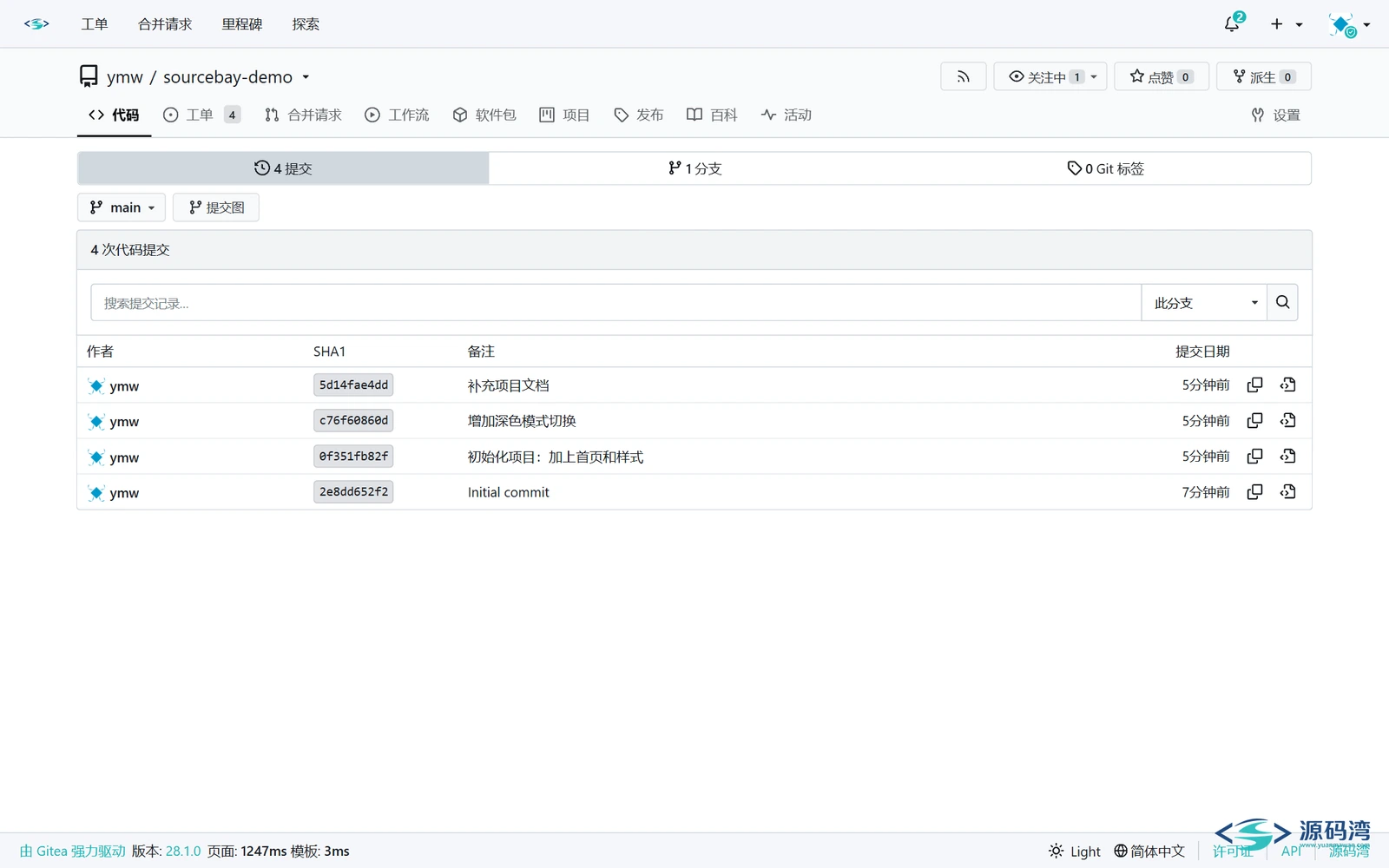This screenshot has width=1389, height=868.
Task: Go to 设置 repository settings
Action: [x=1275, y=115]
